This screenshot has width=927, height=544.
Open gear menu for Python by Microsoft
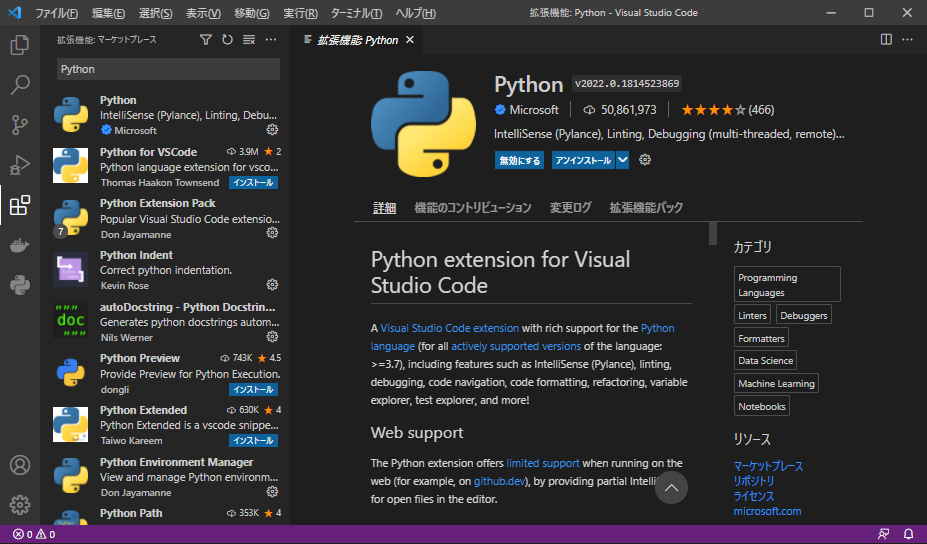point(272,129)
